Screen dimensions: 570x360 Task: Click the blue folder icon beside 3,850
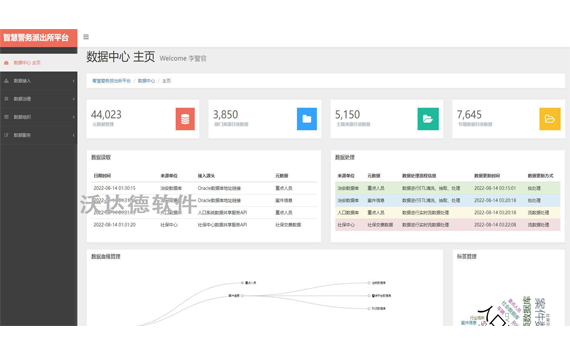click(307, 119)
